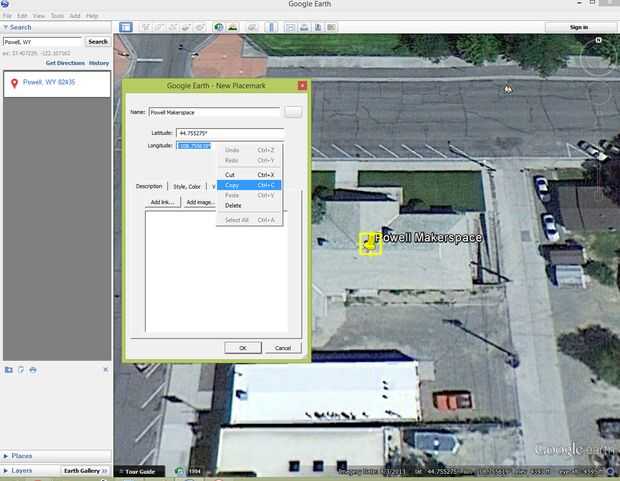The image size is (620, 481).
Task: Show historical imagery with clock icon
Action: (218, 27)
